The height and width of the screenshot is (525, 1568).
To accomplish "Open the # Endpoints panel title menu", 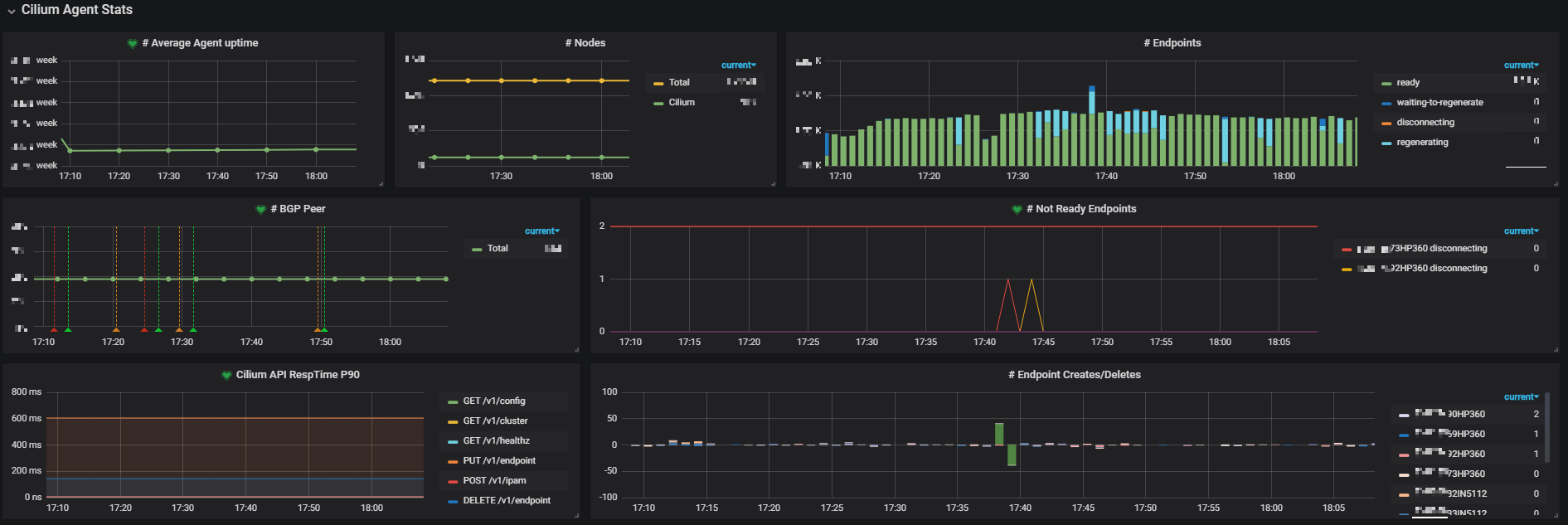I will pos(1172,43).
